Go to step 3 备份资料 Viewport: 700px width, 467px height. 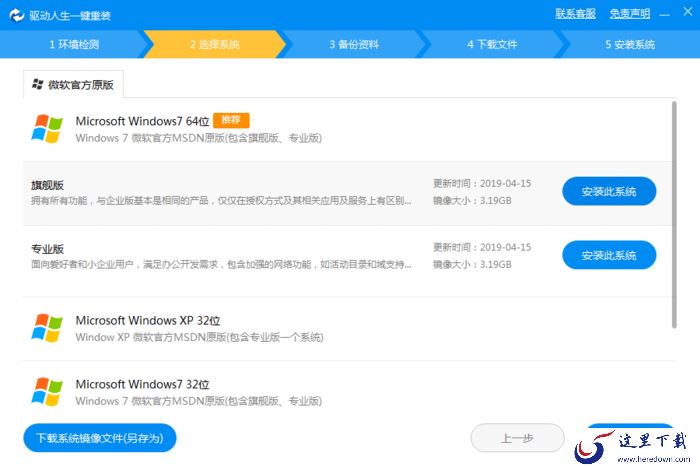pyautogui.click(x=354, y=44)
